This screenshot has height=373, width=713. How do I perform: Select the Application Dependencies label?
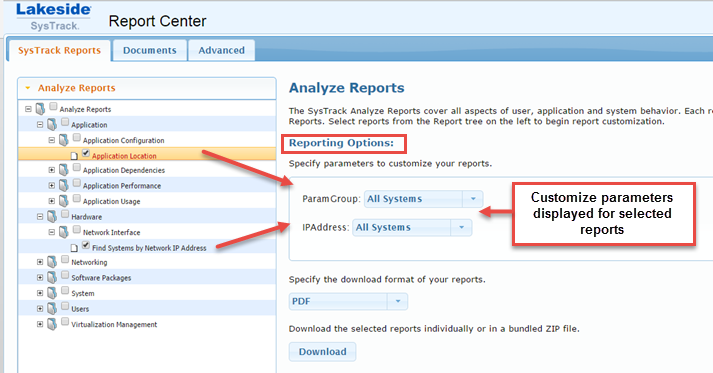(124, 170)
